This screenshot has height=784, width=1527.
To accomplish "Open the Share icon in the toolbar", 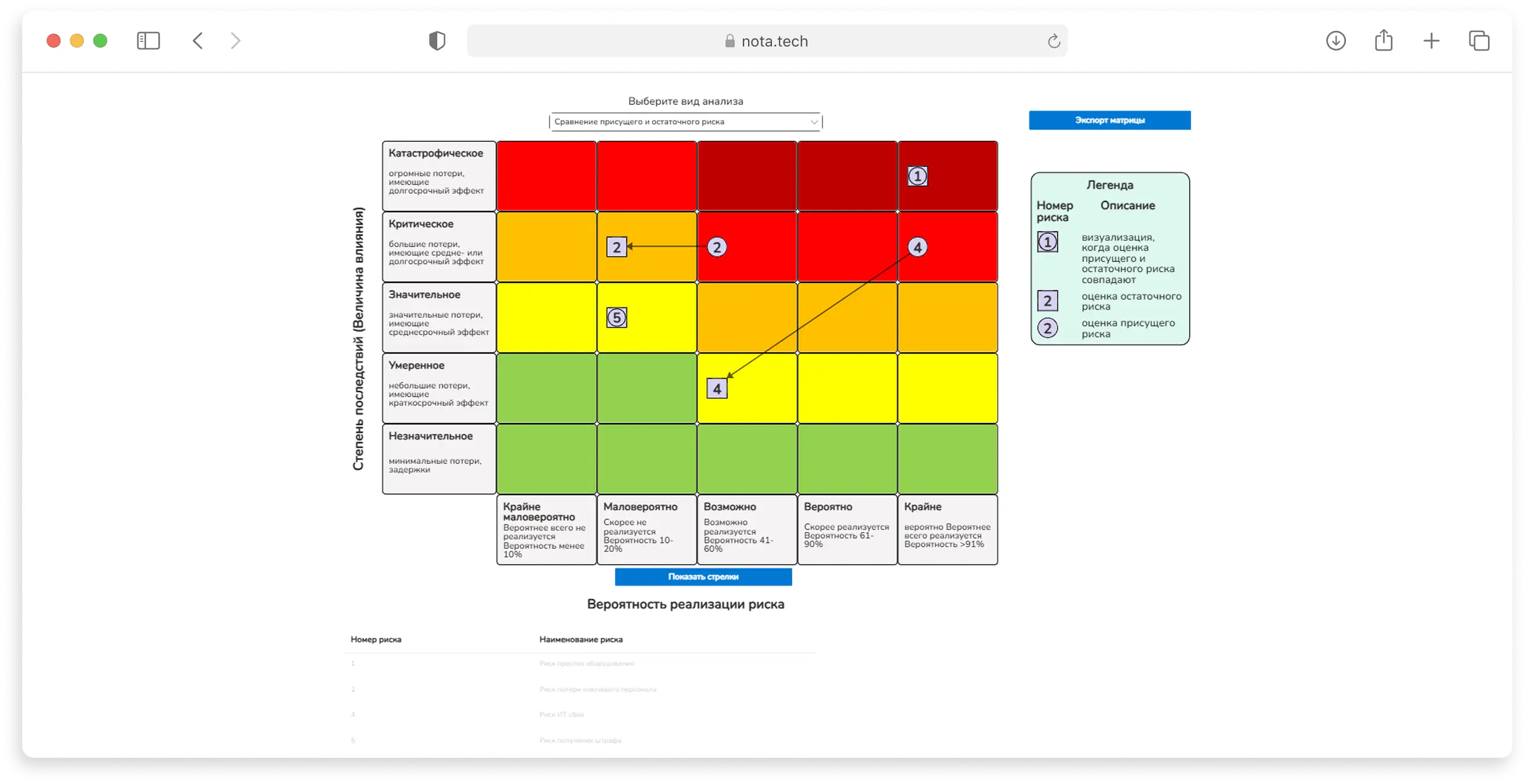I will tap(1384, 40).
